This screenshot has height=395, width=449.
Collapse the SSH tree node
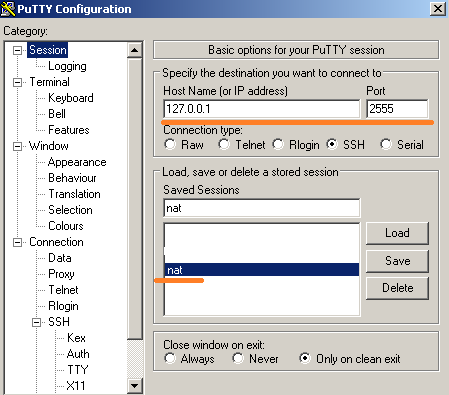36,322
